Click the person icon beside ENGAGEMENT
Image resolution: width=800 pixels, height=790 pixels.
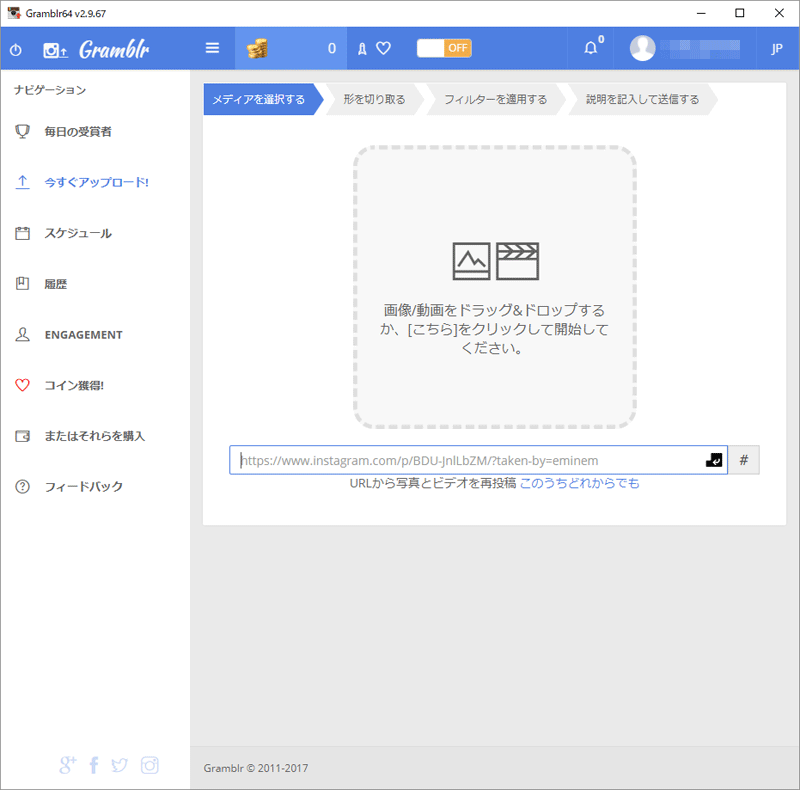(x=22, y=334)
